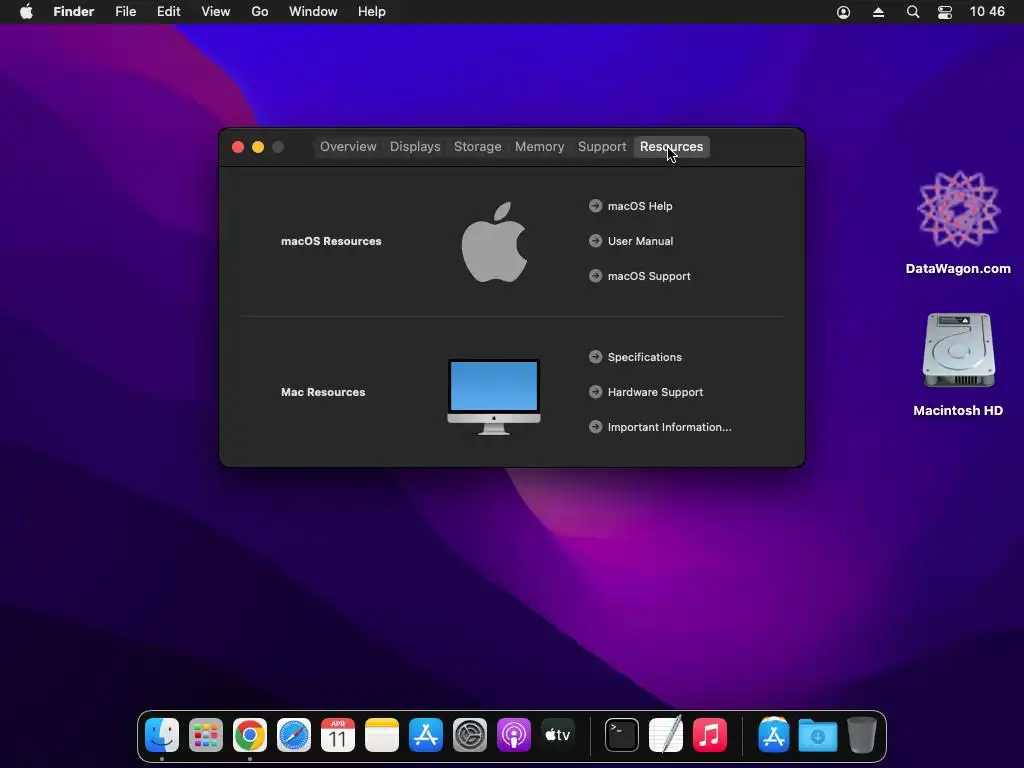
Task: Select the Macintosh HD desktop drive icon
Action: point(958,351)
